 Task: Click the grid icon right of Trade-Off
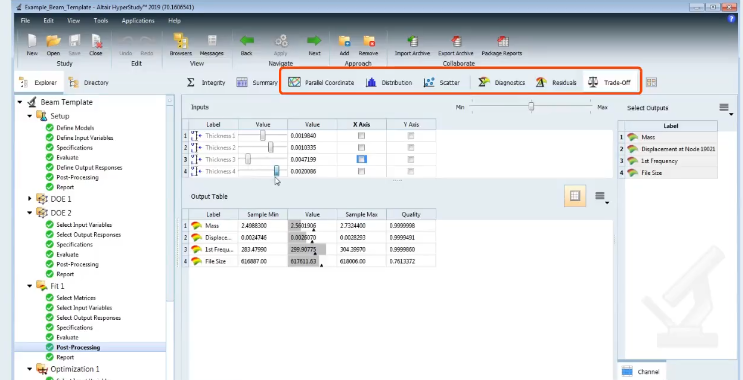tap(651, 82)
